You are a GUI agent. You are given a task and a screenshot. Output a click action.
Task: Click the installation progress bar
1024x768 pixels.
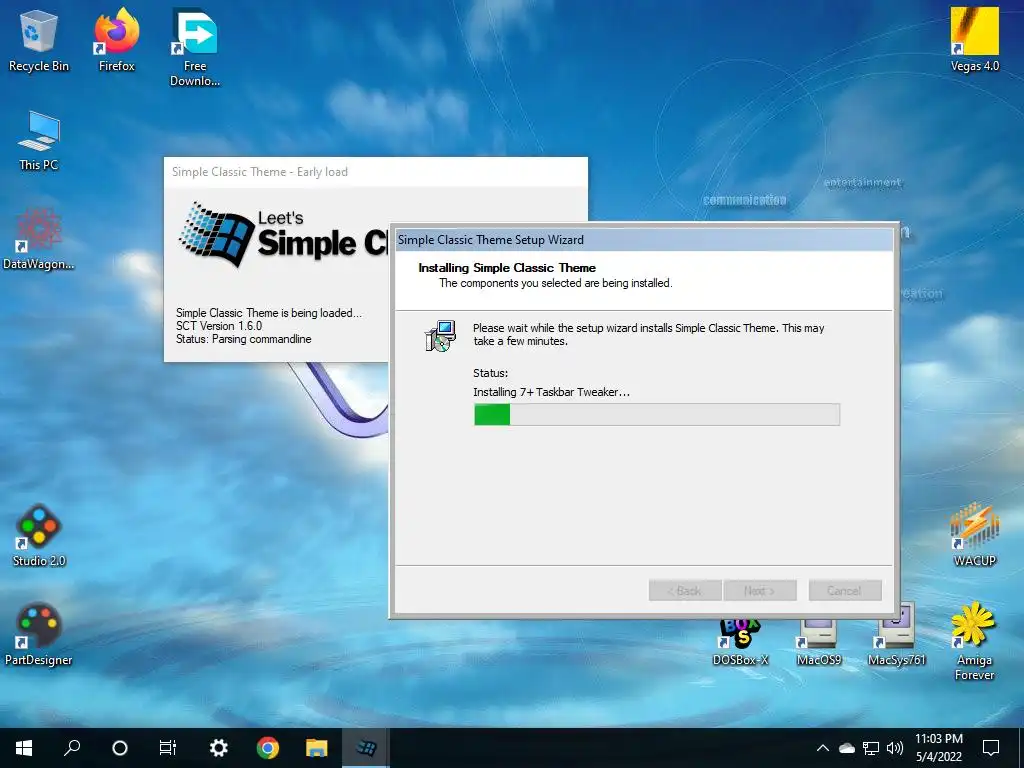point(656,415)
